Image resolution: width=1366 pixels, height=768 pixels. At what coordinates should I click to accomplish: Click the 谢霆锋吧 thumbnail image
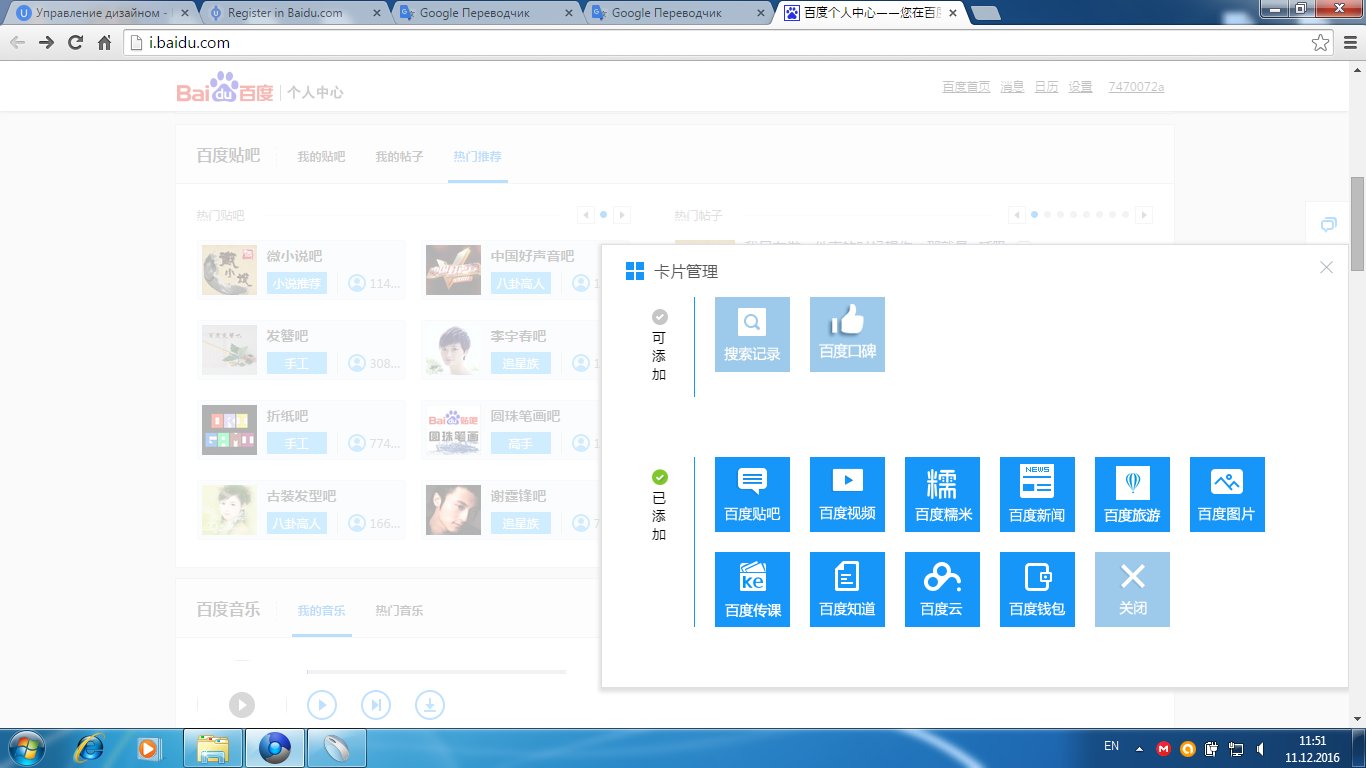pyautogui.click(x=453, y=510)
